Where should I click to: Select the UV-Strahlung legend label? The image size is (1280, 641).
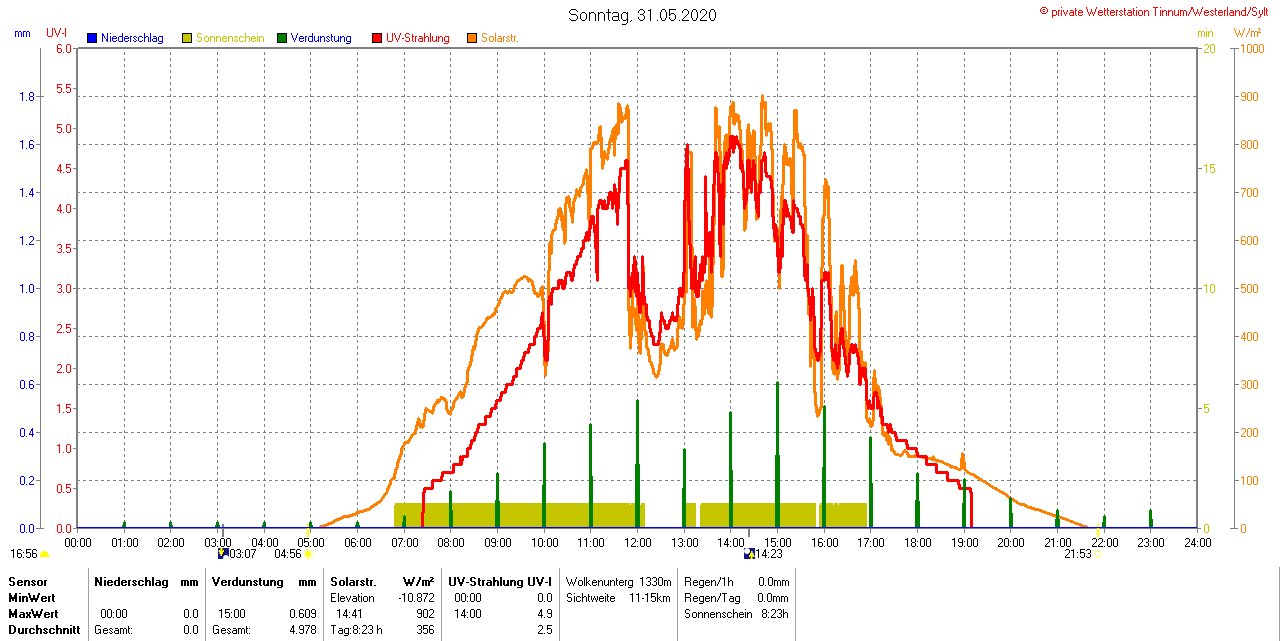coord(418,38)
